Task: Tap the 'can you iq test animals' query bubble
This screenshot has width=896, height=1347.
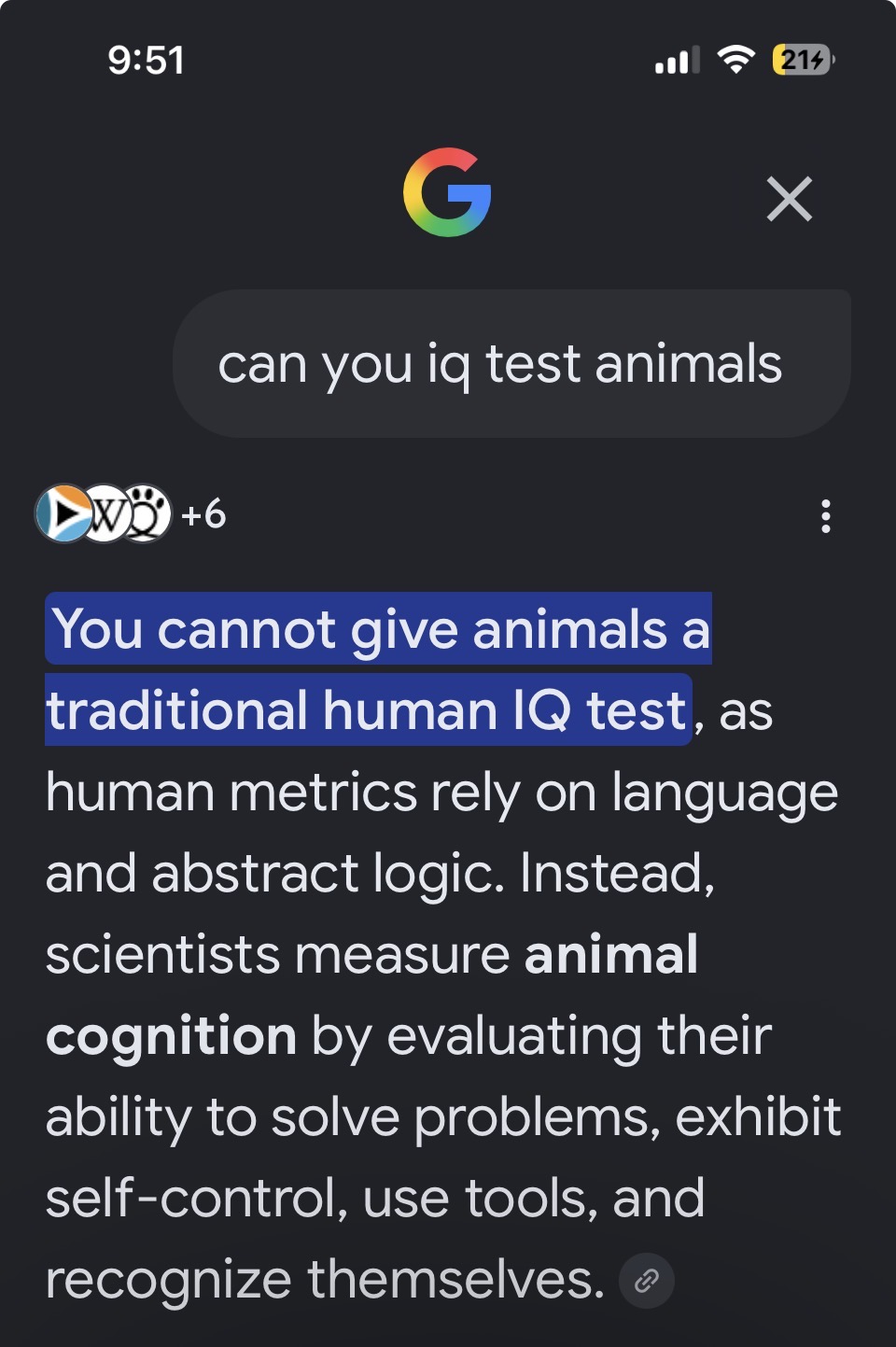Action: [511, 363]
